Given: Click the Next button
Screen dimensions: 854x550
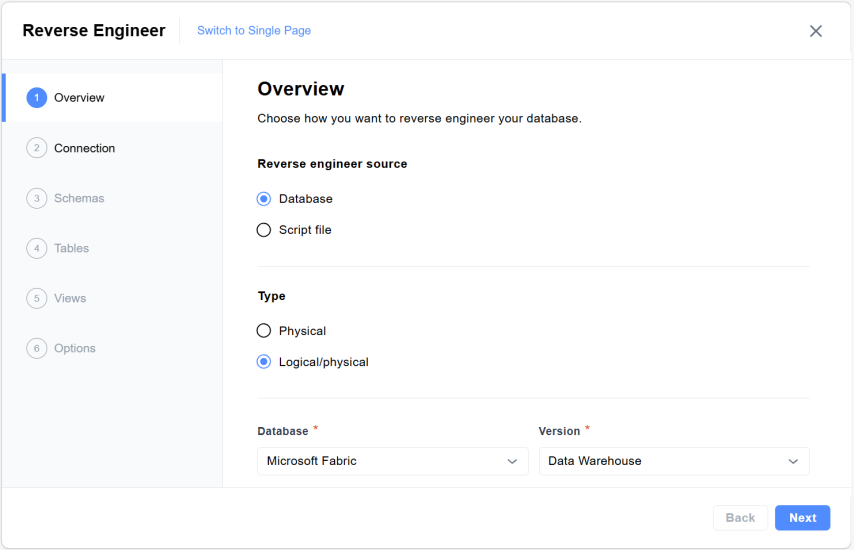Looking at the screenshot, I should [802, 518].
